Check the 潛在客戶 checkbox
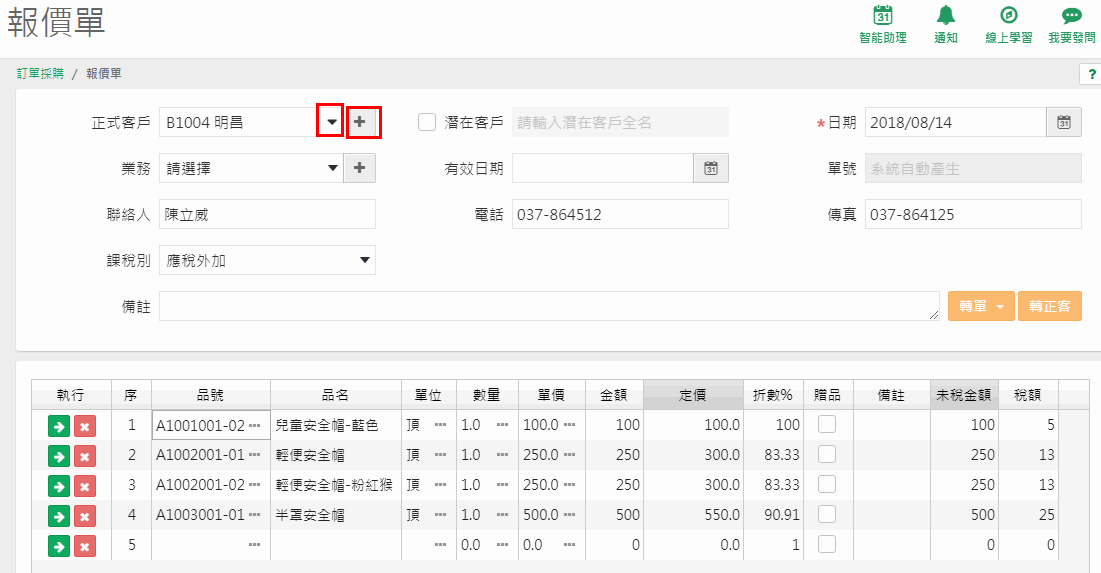Image resolution: width=1101 pixels, height=573 pixels. coord(427,122)
